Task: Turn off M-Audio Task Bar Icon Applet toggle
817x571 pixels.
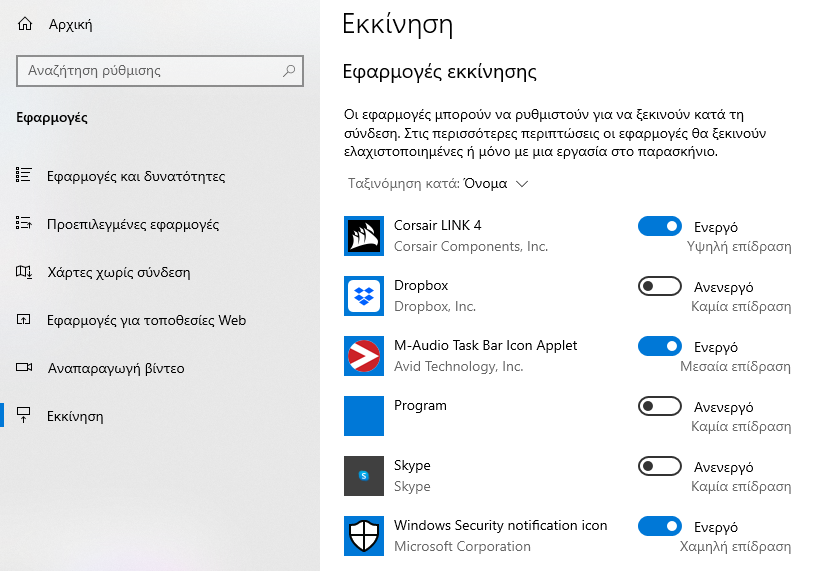Action: 660,346
